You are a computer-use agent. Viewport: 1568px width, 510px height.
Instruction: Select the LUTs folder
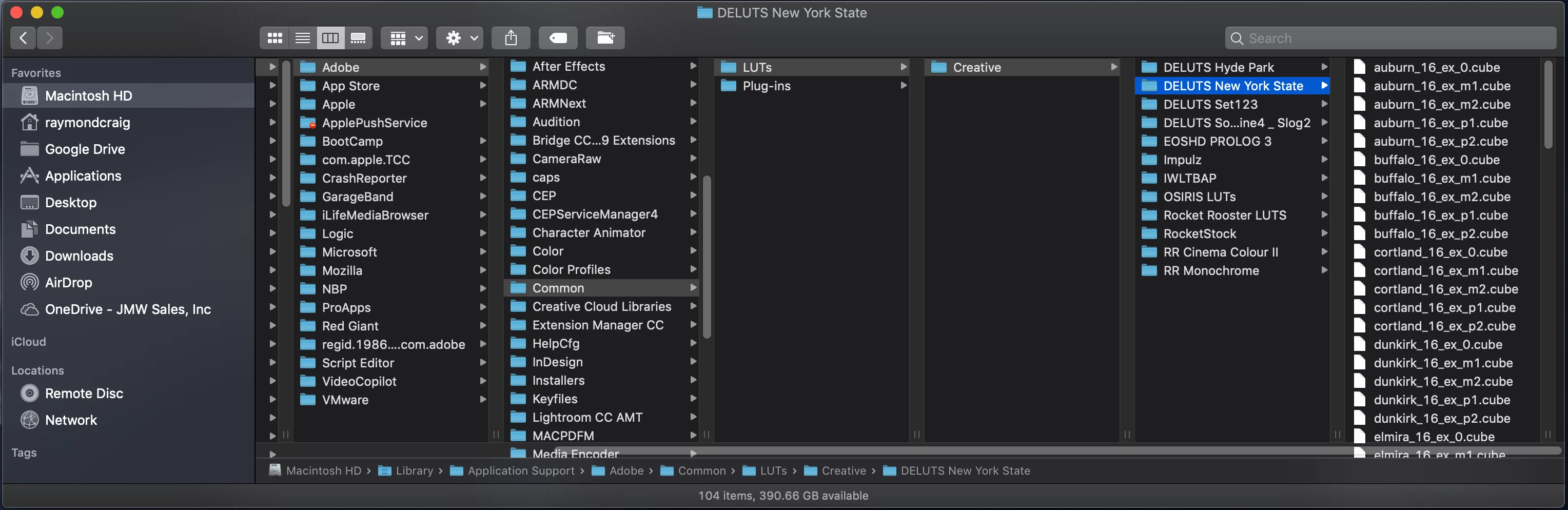(x=812, y=67)
